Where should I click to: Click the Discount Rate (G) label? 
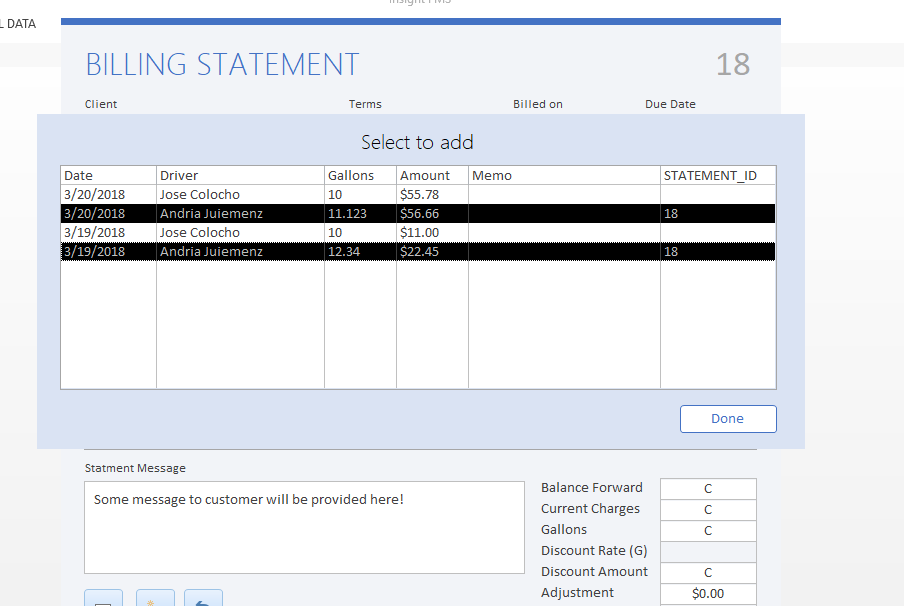tap(594, 551)
